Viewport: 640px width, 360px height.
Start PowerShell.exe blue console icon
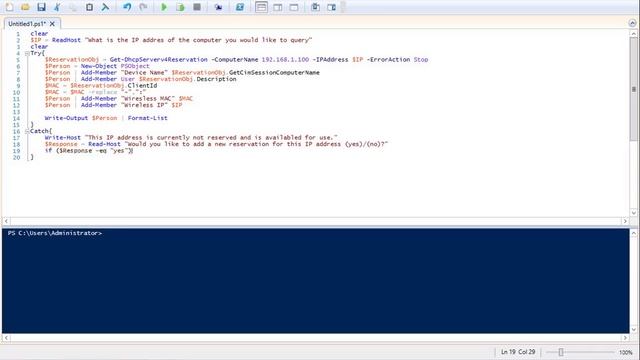(240, 7)
